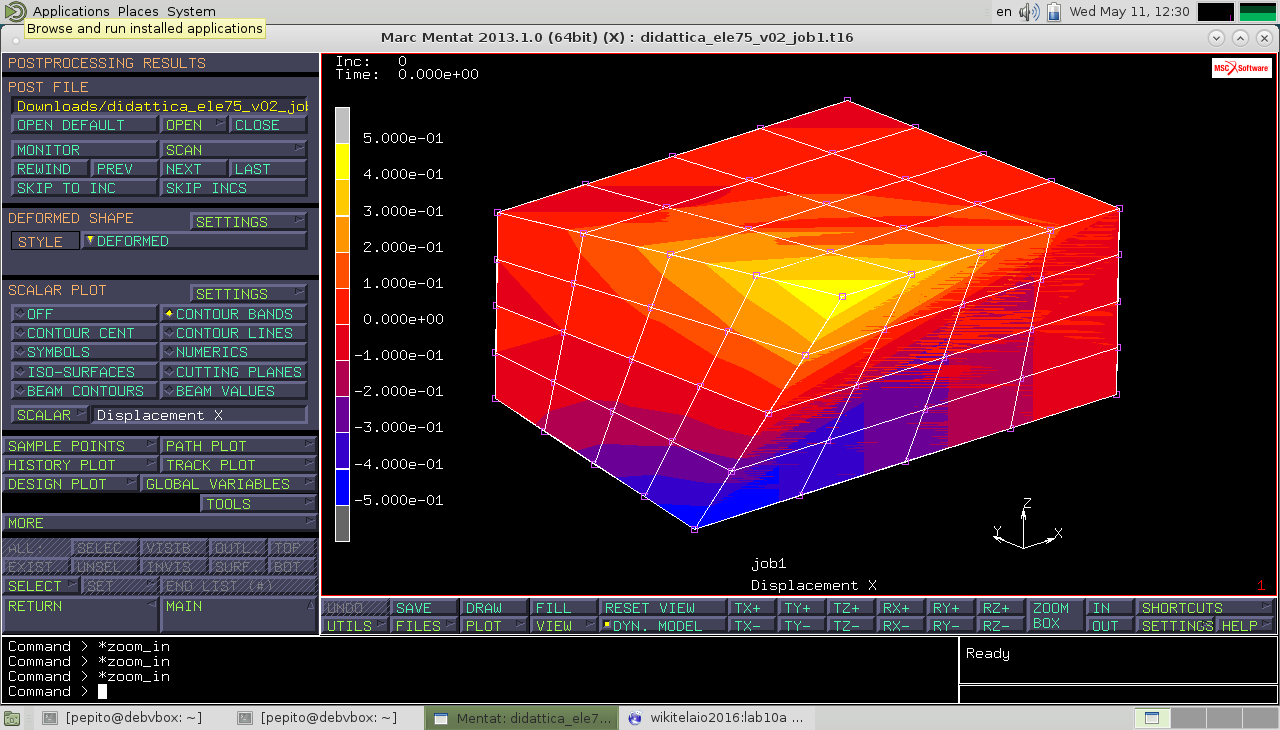Image resolution: width=1280 pixels, height=730 pixels.
Task: Select the CONTOUR LINES radio option
Action: tap(234, 333)
